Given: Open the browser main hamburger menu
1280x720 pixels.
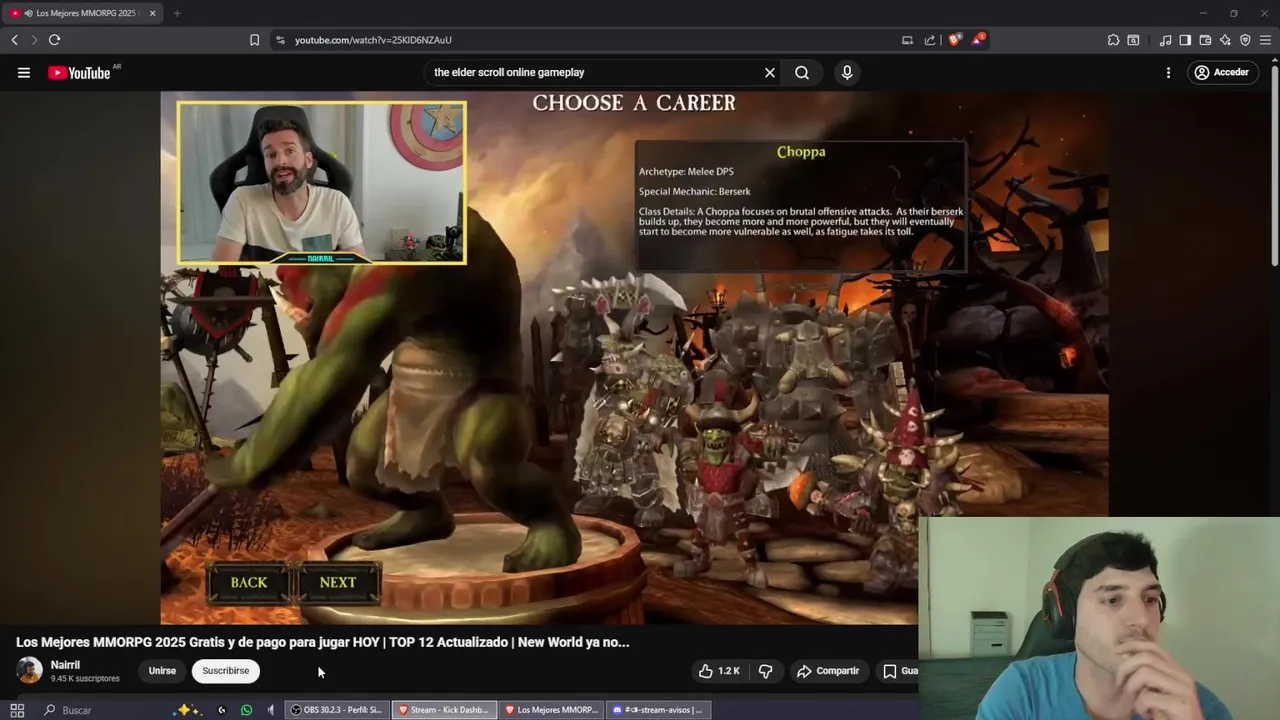Looking at the screenshot, I should click(x=1265, y=40).
